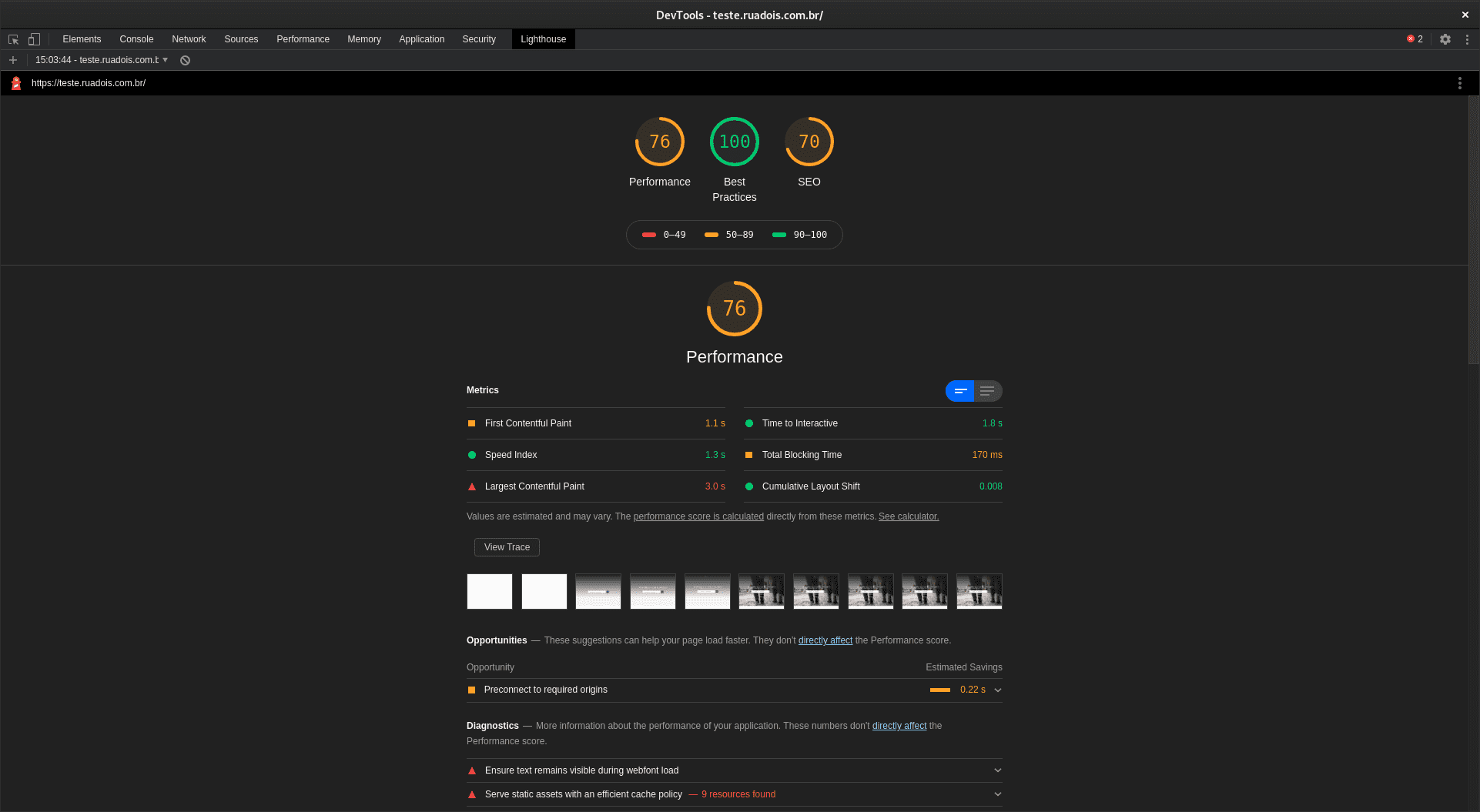
Task: Click the first blank filmstrip thumbnail
Action: coord(490,591)
